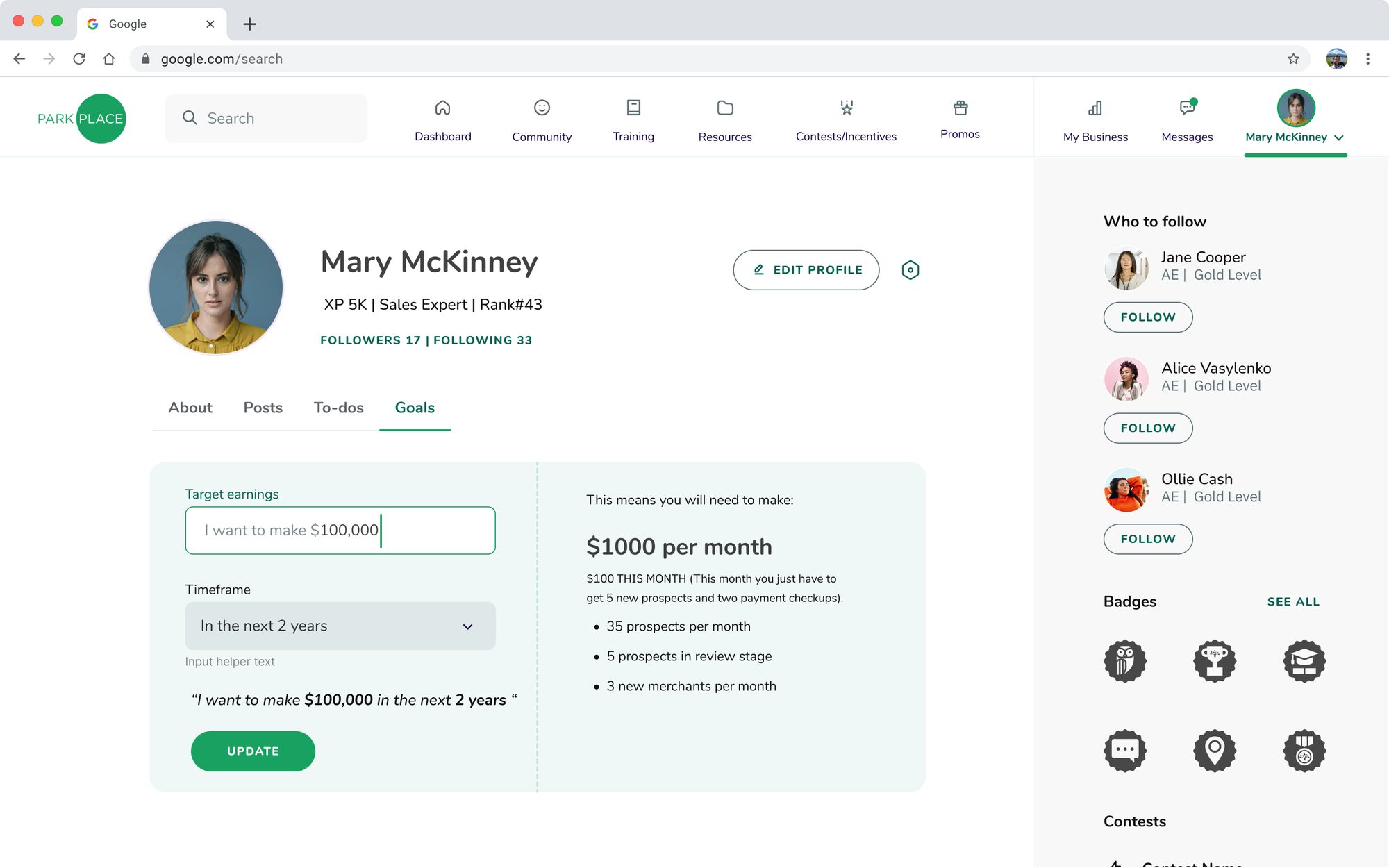Open the Following 33 link
1389x868 pixels.
pyautogui.click(x=483, y=340)
